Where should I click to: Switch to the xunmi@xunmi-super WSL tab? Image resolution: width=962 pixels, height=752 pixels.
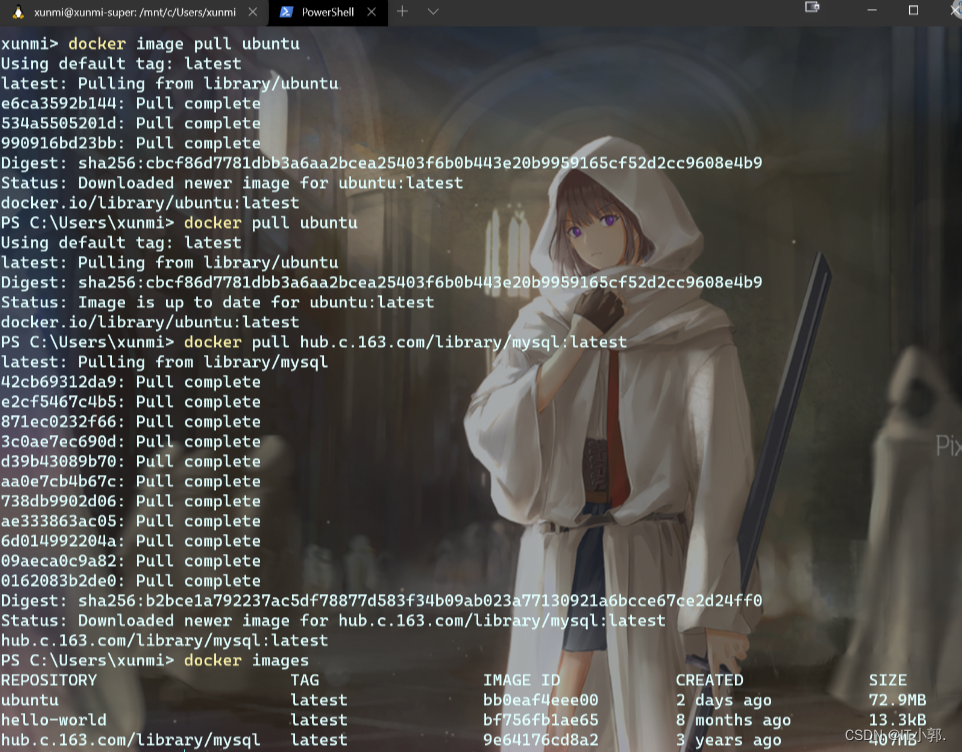click(134, 12)
